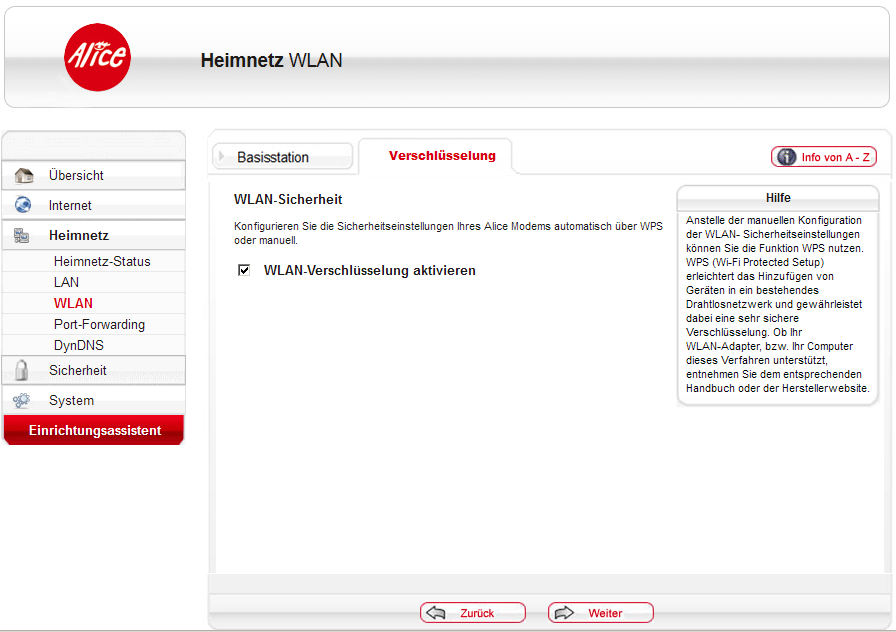The height and width of the screenshot is (632, 896).
Task: Open the DynDNS page
Action: pos(79,346)
